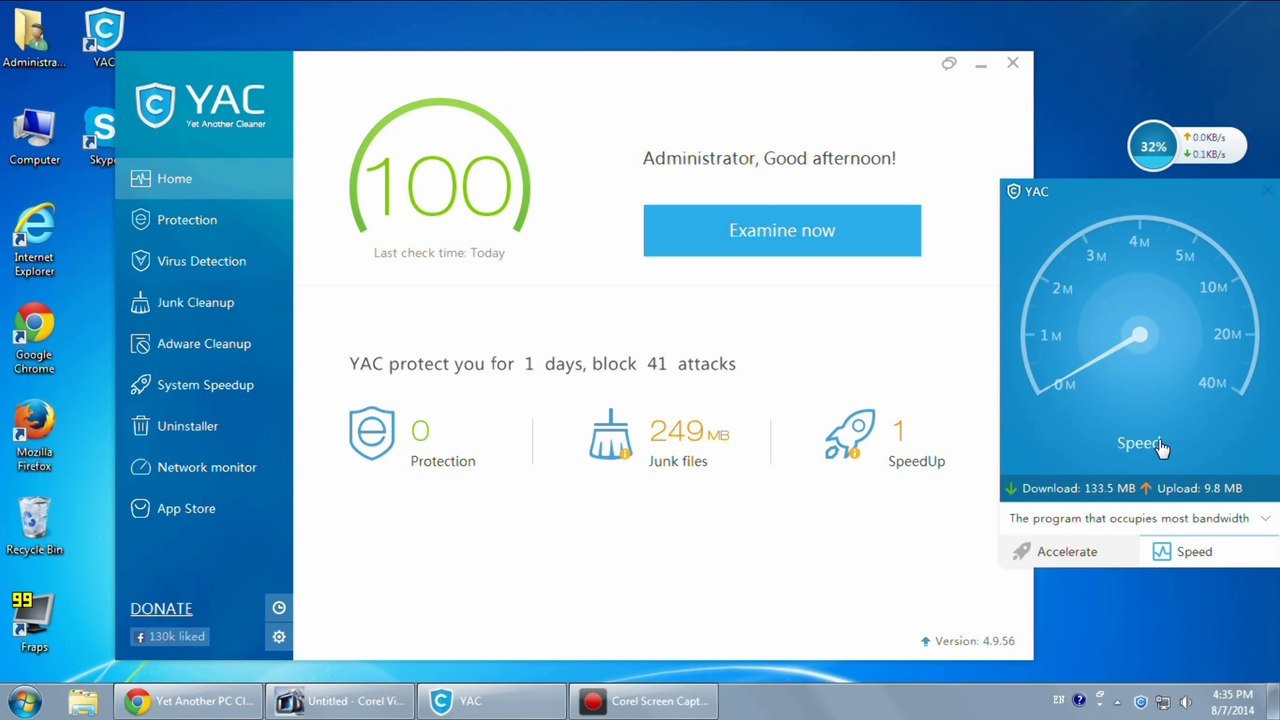The image size is (1280, 720).
Task: Click the Protection count 0
Action: 420,431
